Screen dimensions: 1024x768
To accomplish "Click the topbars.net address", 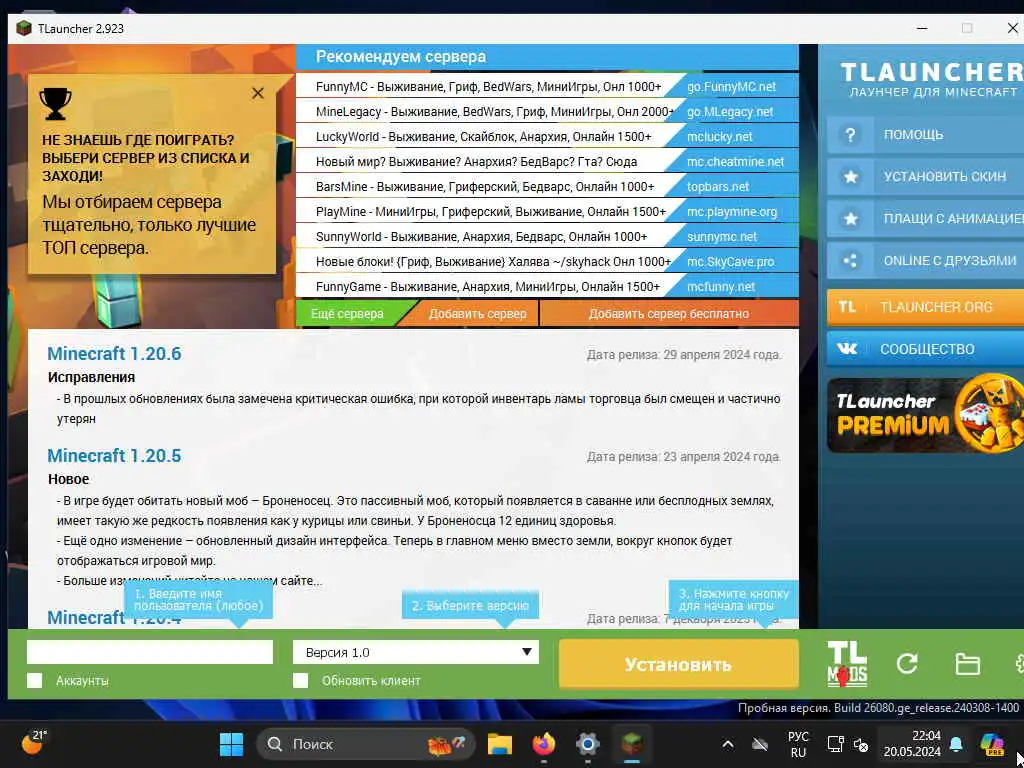I will pos(718,187).
